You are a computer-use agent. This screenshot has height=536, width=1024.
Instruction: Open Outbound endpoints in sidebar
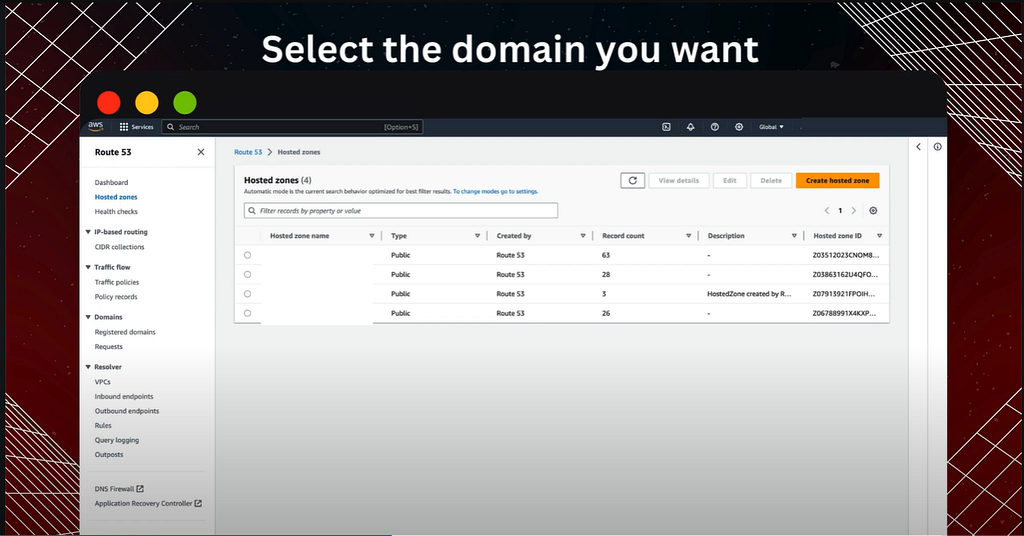click(127, 411)
